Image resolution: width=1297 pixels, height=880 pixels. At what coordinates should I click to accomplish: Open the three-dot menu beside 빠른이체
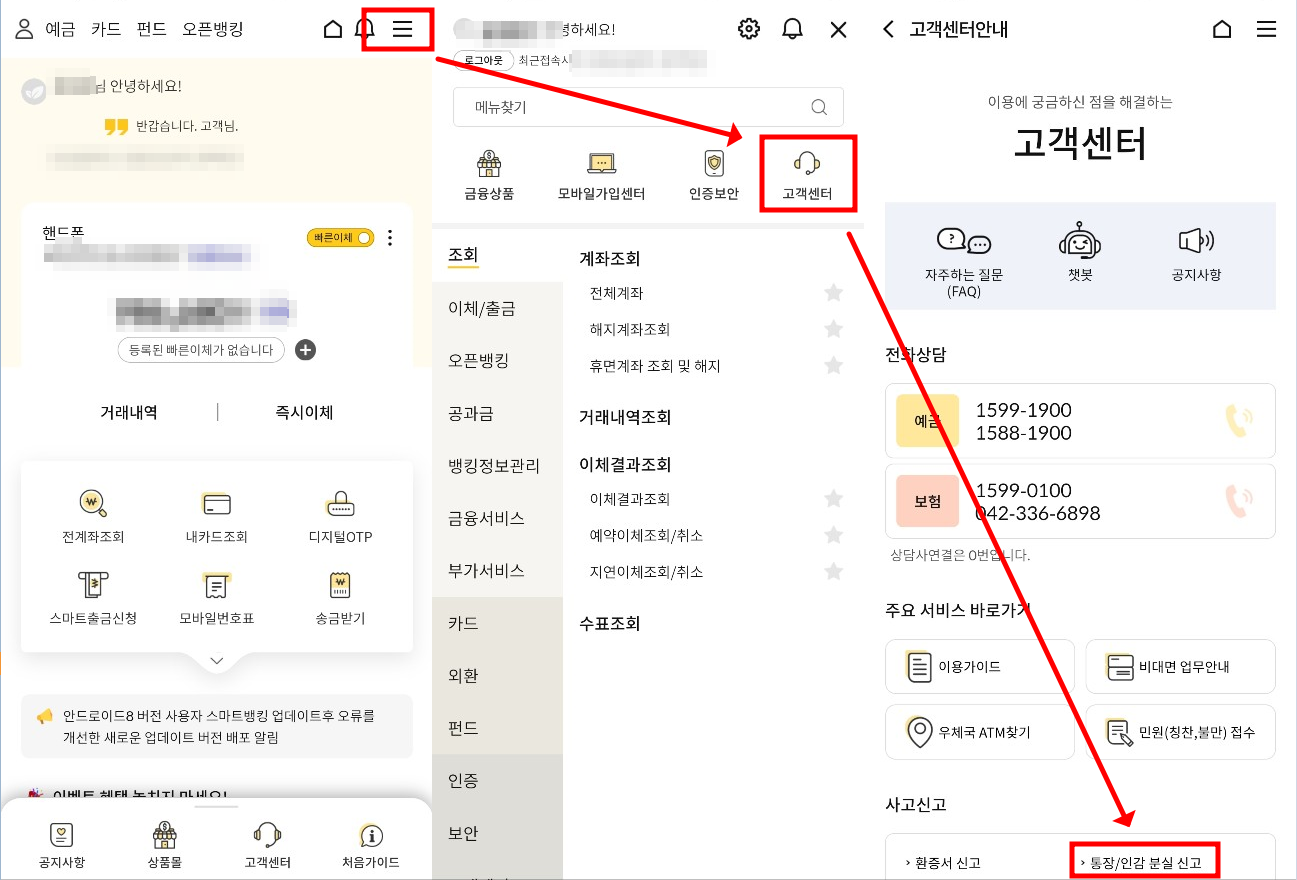tap(391, 238)
